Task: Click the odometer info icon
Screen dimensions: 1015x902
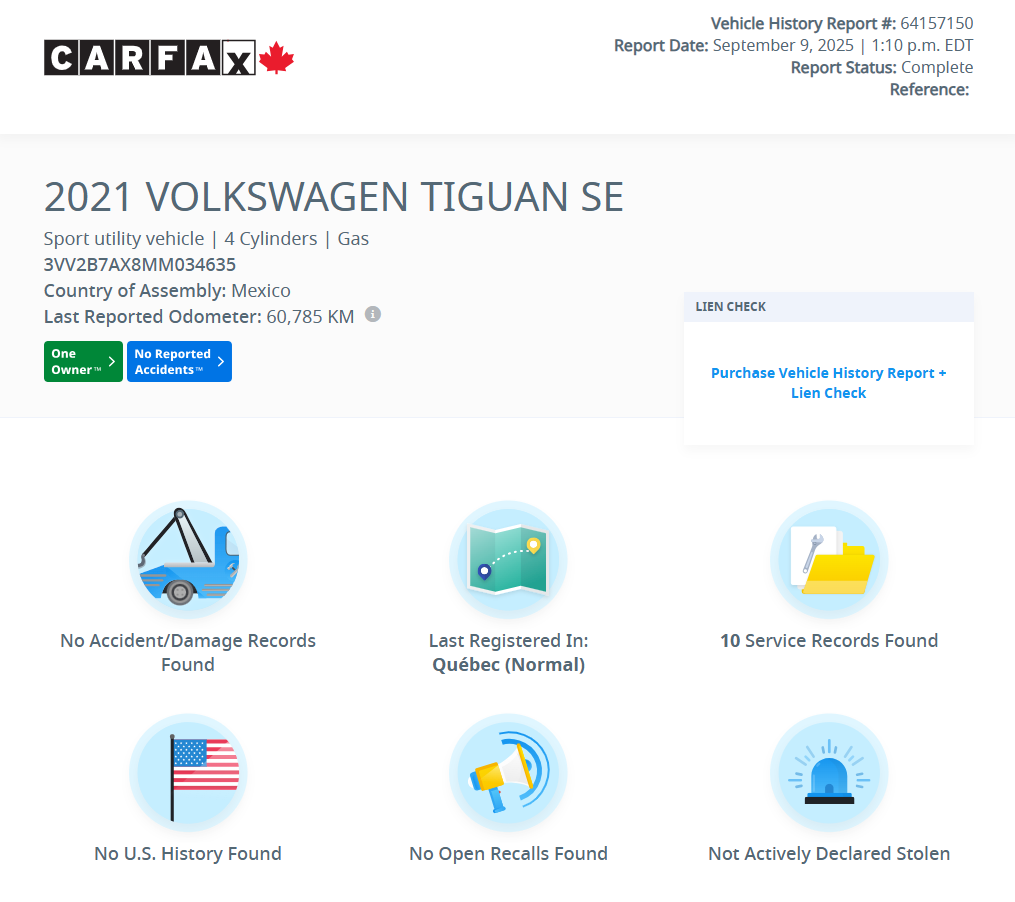Action: tap(373, 314)
